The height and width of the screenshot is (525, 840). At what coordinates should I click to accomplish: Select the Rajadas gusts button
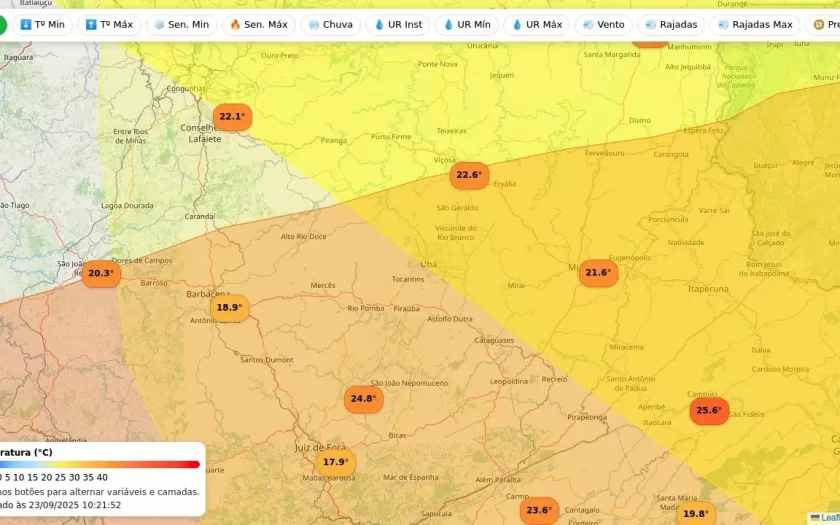click(671, 24)
